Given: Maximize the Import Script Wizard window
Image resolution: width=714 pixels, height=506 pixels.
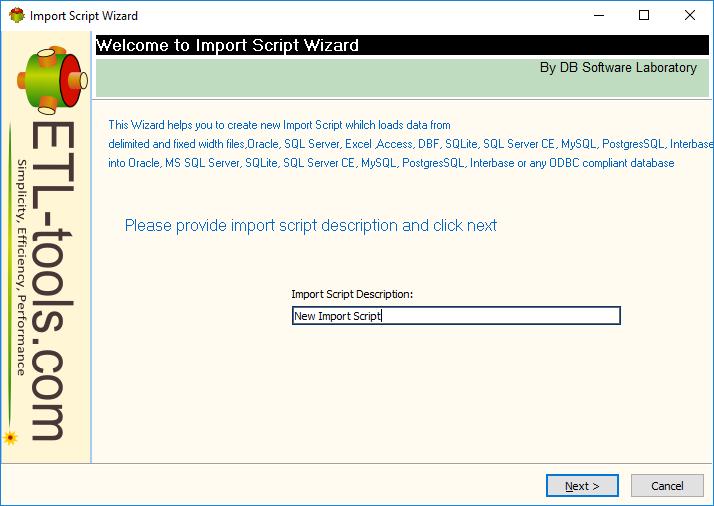Looking at the screenshot, I should (x=644, y=15).
